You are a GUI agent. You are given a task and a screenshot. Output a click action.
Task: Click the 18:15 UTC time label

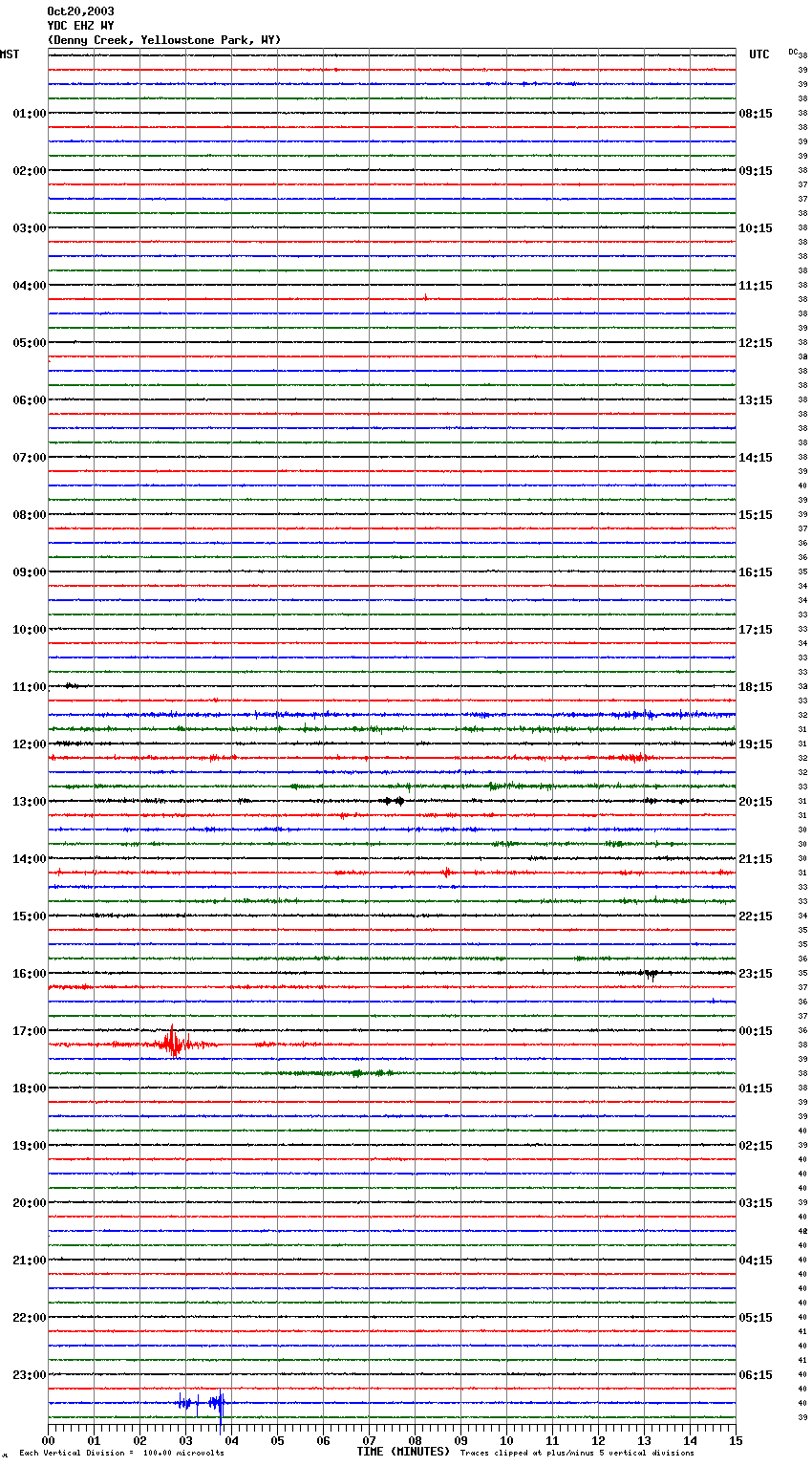click(x=756, y=687)
